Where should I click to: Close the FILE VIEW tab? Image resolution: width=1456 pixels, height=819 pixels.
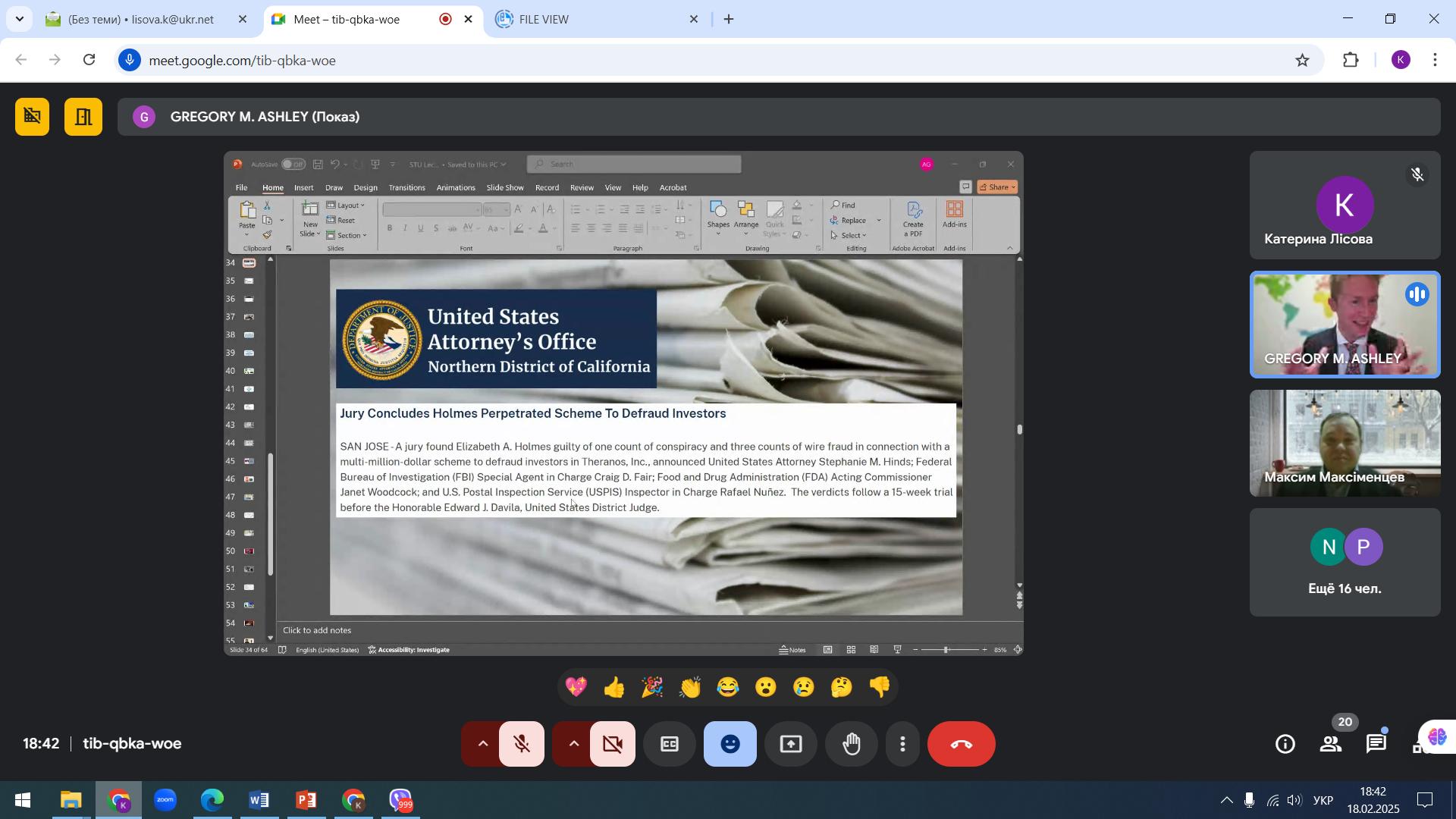[693, 20]
